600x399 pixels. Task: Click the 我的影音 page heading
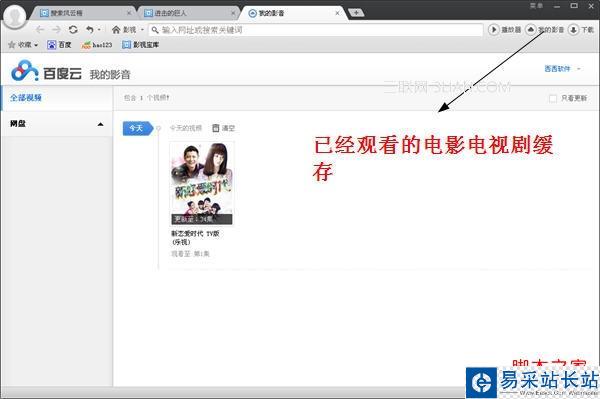[x=110, y=74]
